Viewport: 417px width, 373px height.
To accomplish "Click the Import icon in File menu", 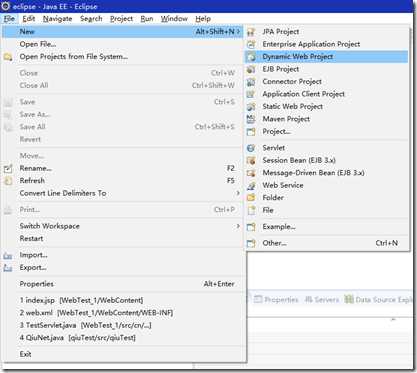I will (8, 256).
